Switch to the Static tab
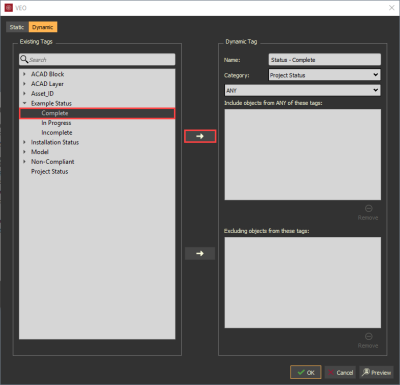 click(x=17, y=27)
